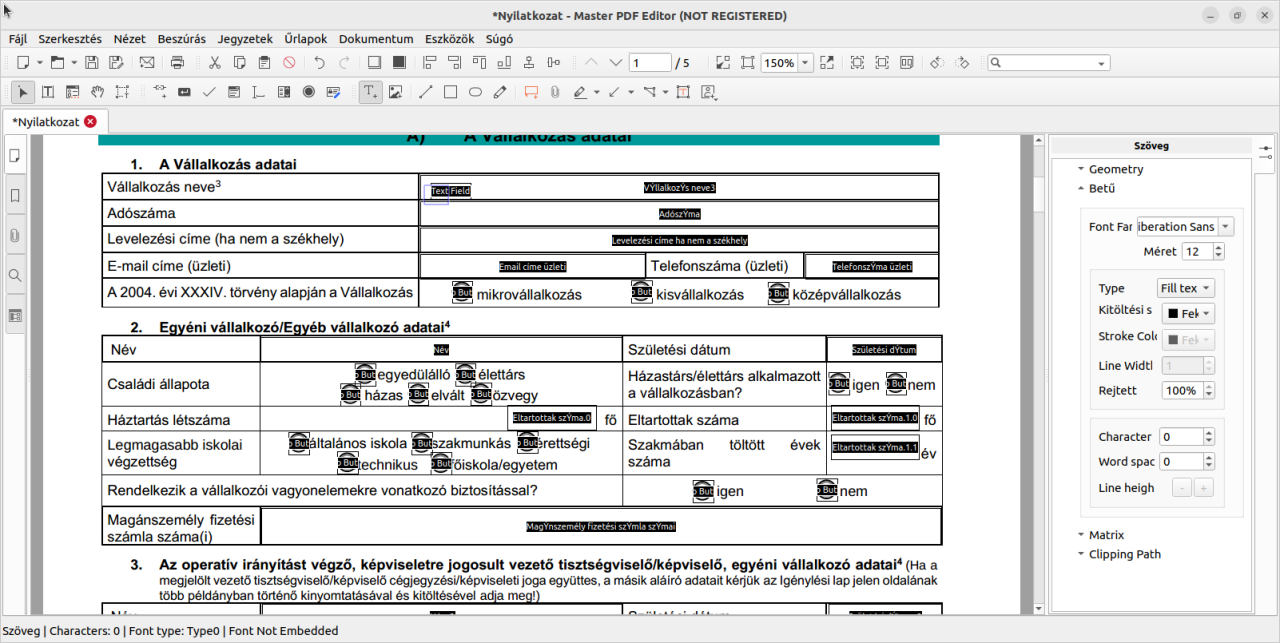Toggle the mikrovállalkozás radio button
This screenshot has width=1280, height=643.
click(x=462, y=292)
